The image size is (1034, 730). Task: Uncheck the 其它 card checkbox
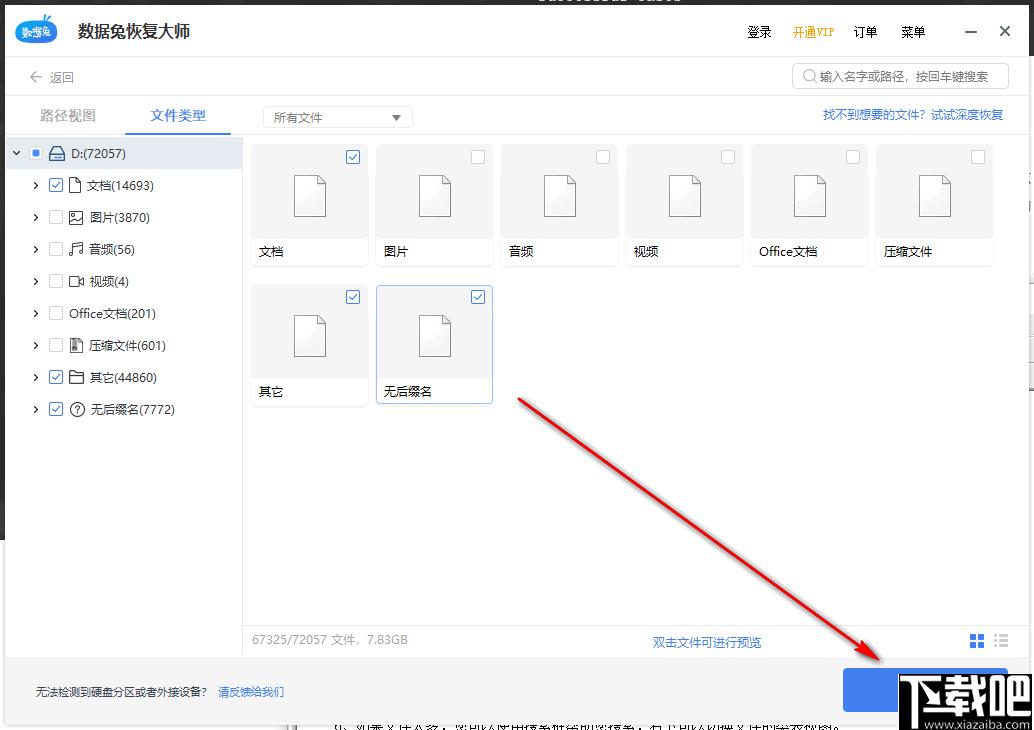tap(353, 297)
